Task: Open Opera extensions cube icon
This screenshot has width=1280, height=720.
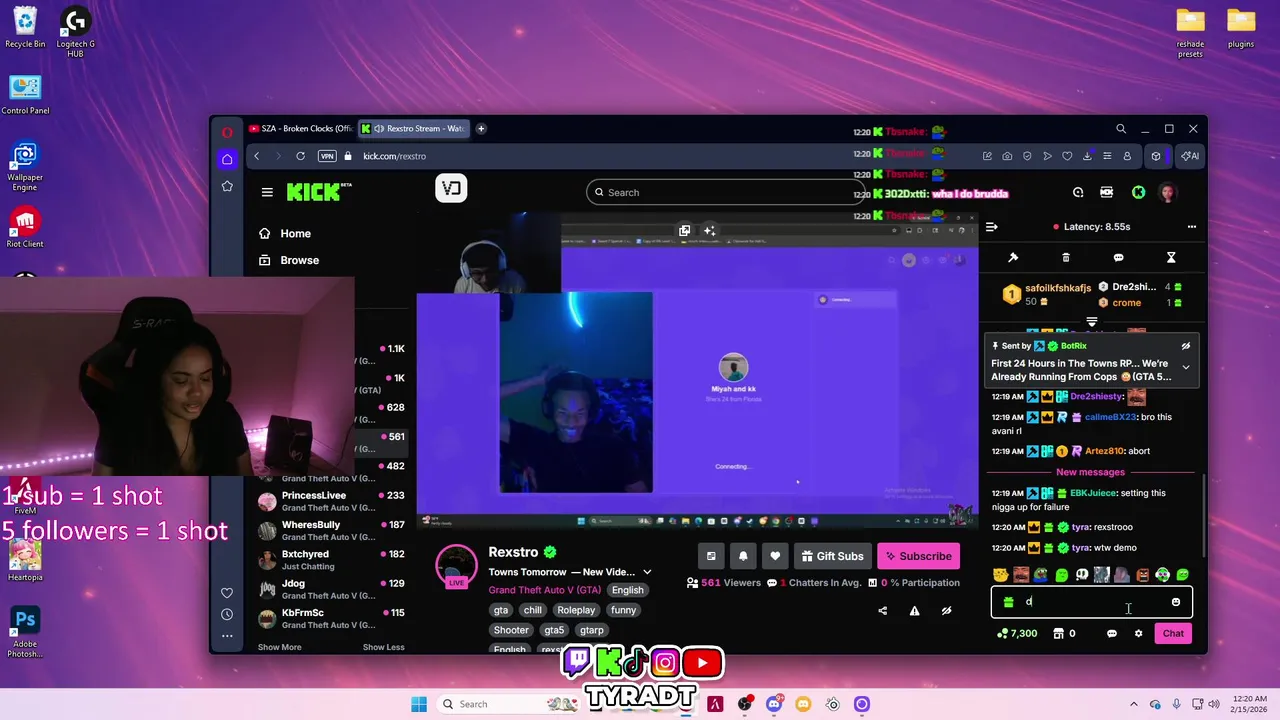Action: point(1156,156)
